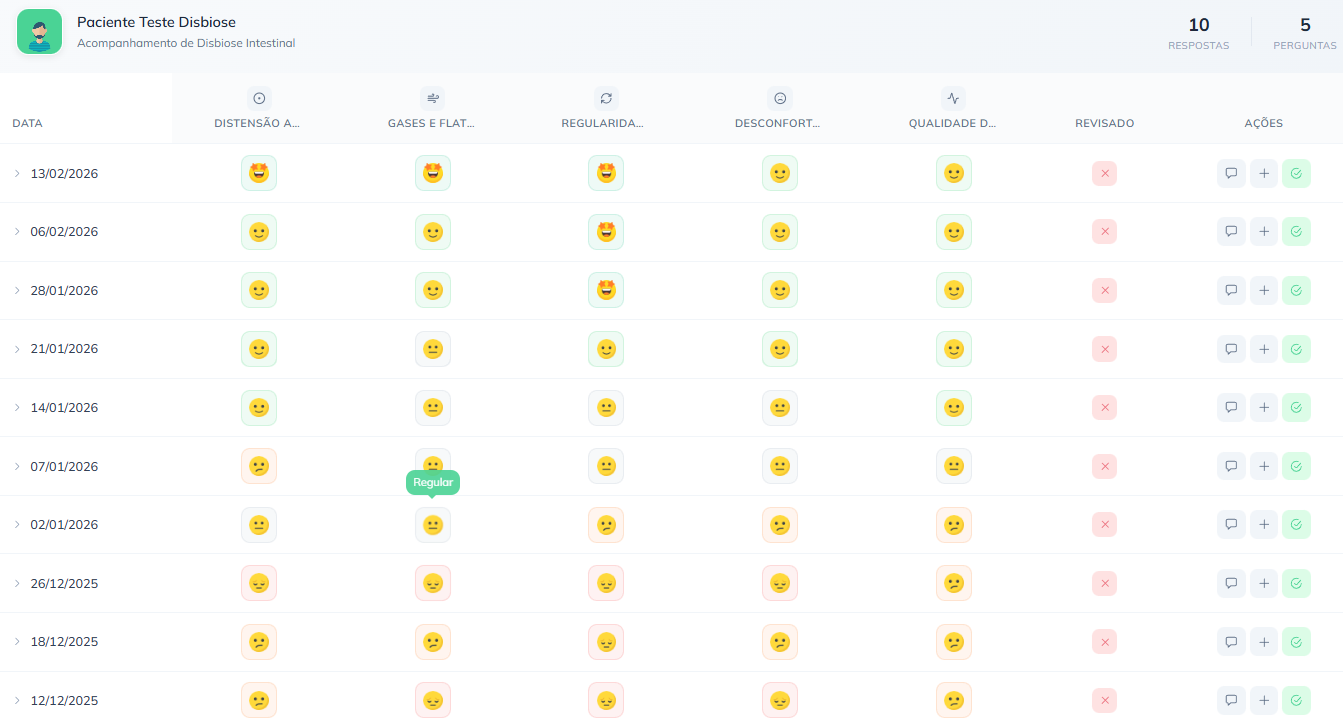Image resolution: width=1343 pixels, height=724 pixels.
Task: Click the comment icon for 26/12/2025 row
Action: tap(1231, 583)
